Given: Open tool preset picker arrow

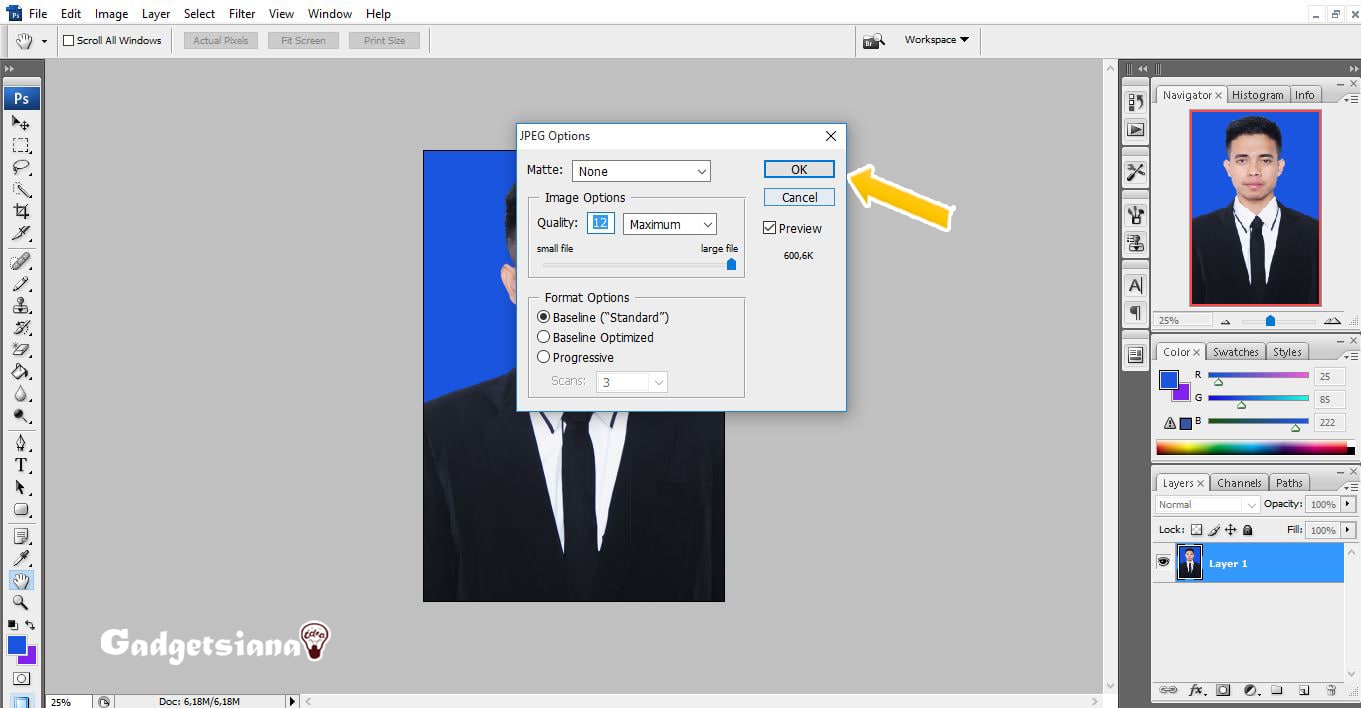Looking at the screenshot, I should click(44, 41).
